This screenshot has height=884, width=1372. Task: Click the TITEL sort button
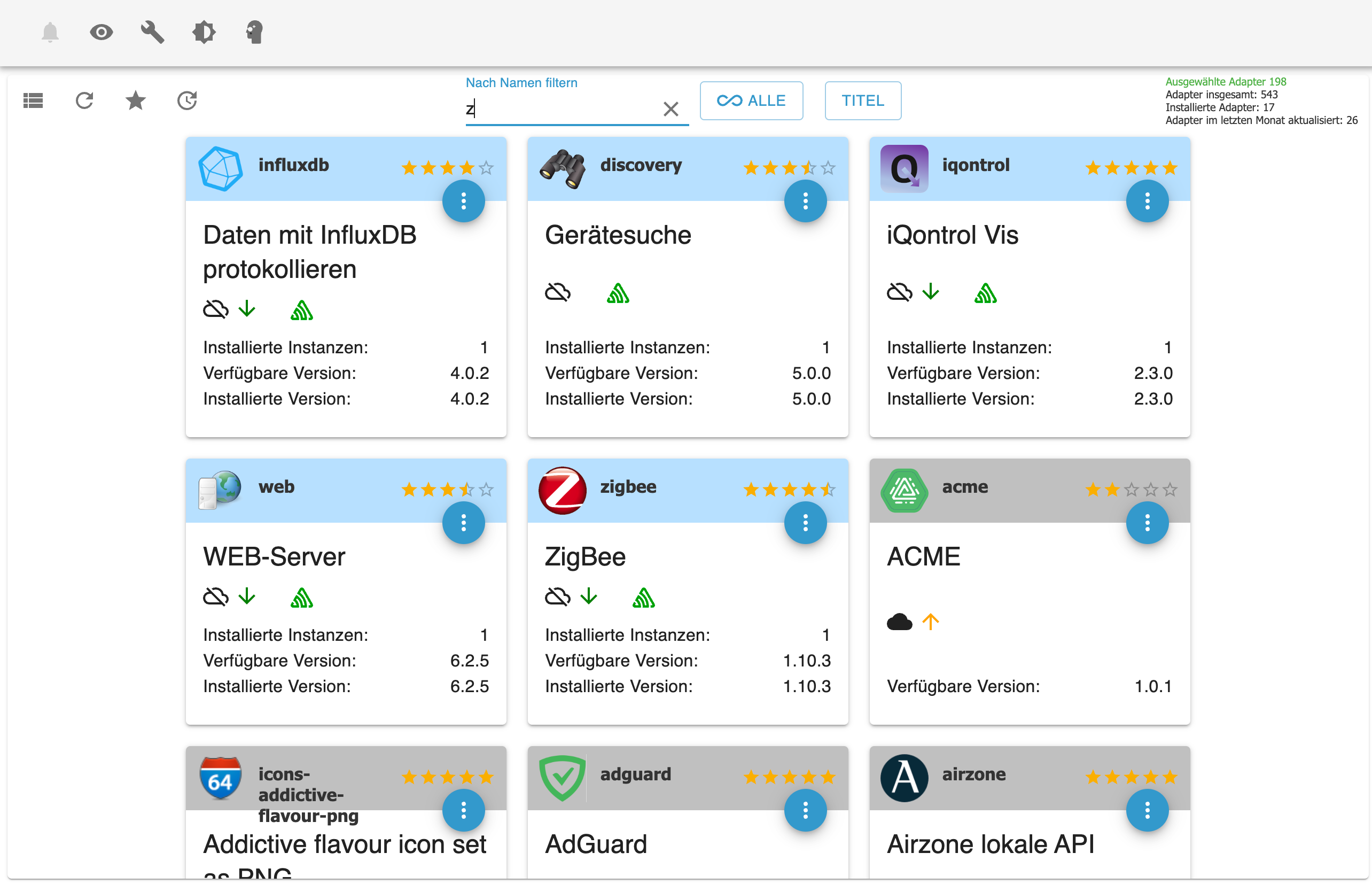(x=862, y=101)
